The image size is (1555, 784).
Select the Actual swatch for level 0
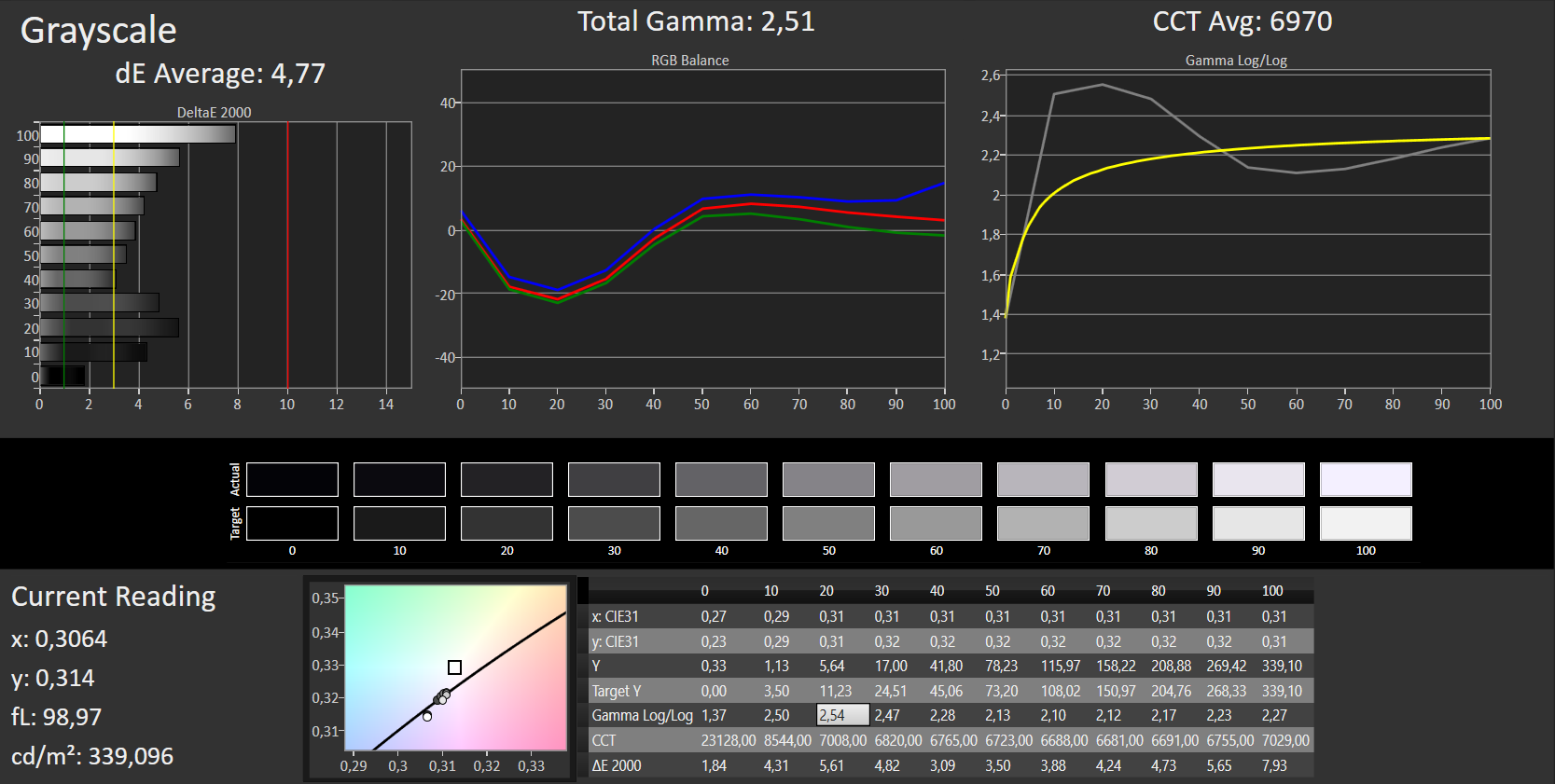pos(292,479)
